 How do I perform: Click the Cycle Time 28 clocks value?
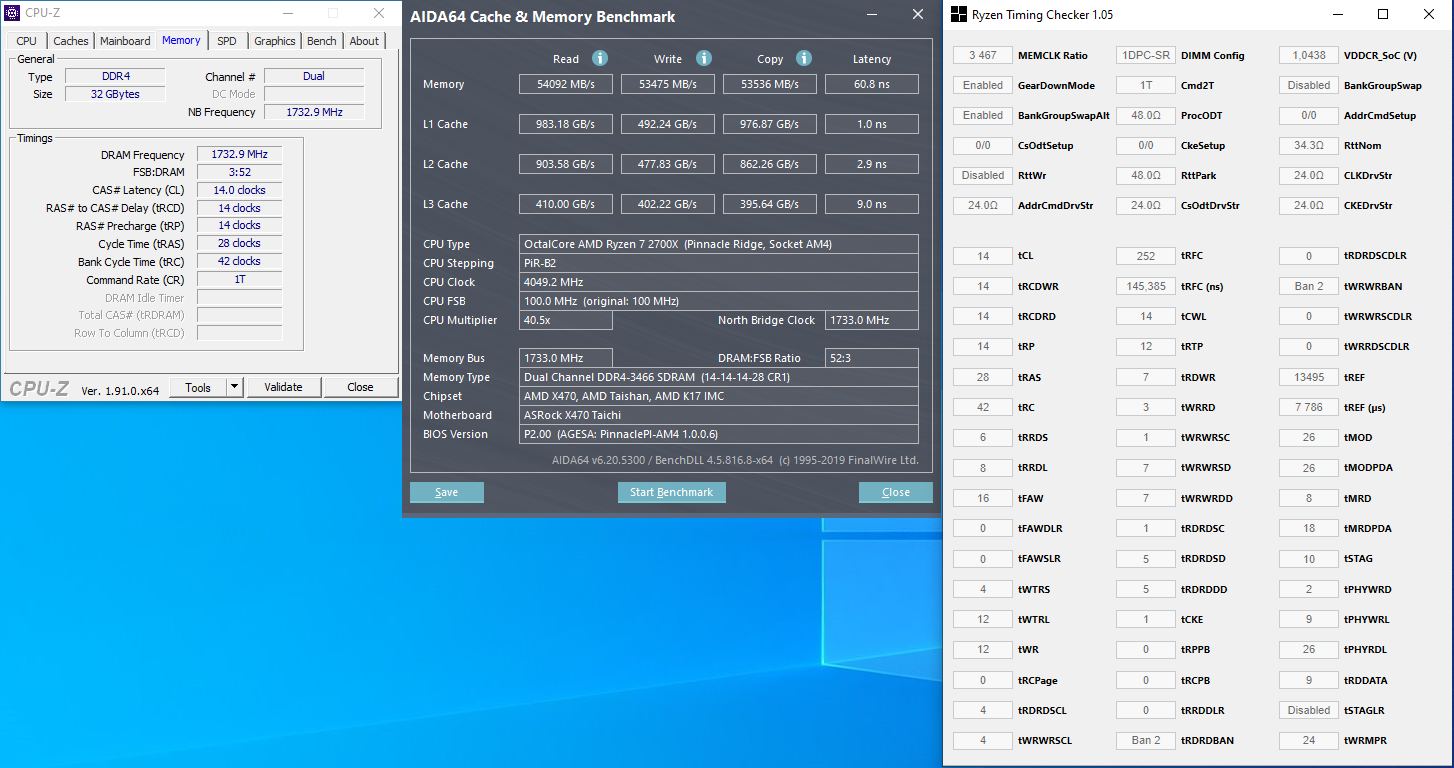239,243
